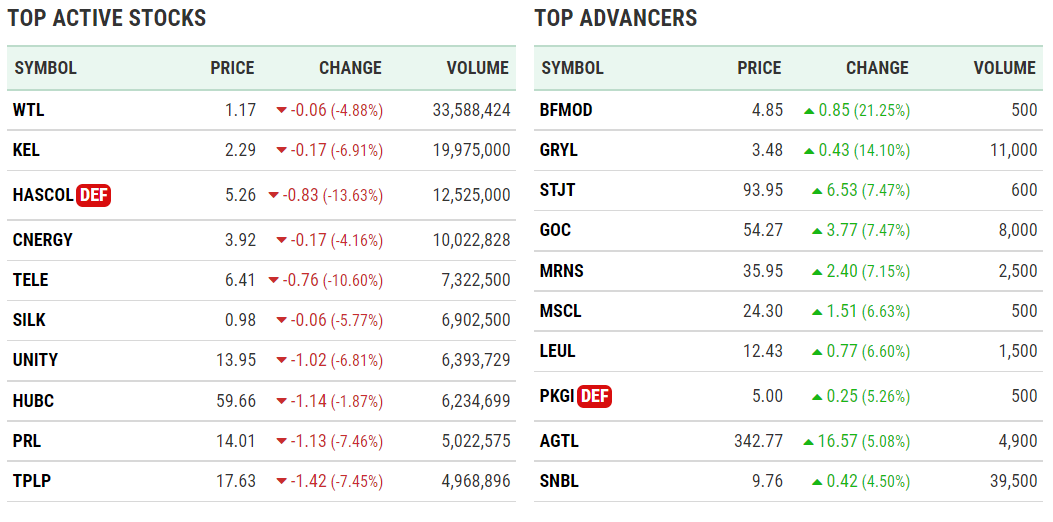The image size is (1053, 522).
Task: Click the red down arrow in WTL row
Action: coord(281,110)
